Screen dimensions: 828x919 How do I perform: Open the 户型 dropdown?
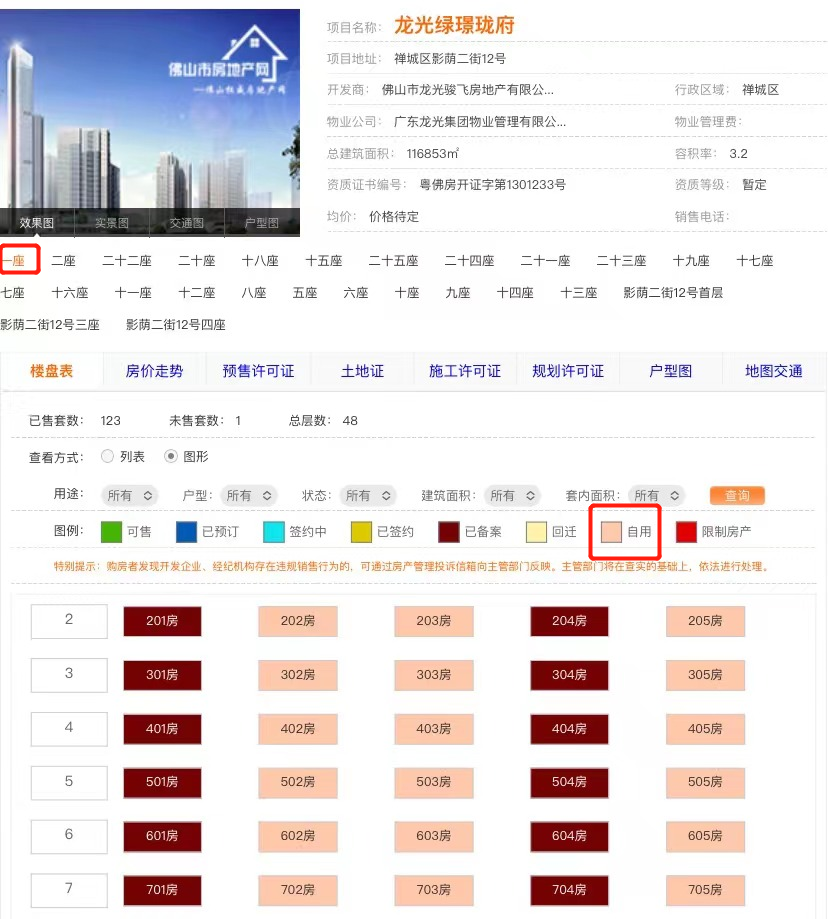coord(248,495)
